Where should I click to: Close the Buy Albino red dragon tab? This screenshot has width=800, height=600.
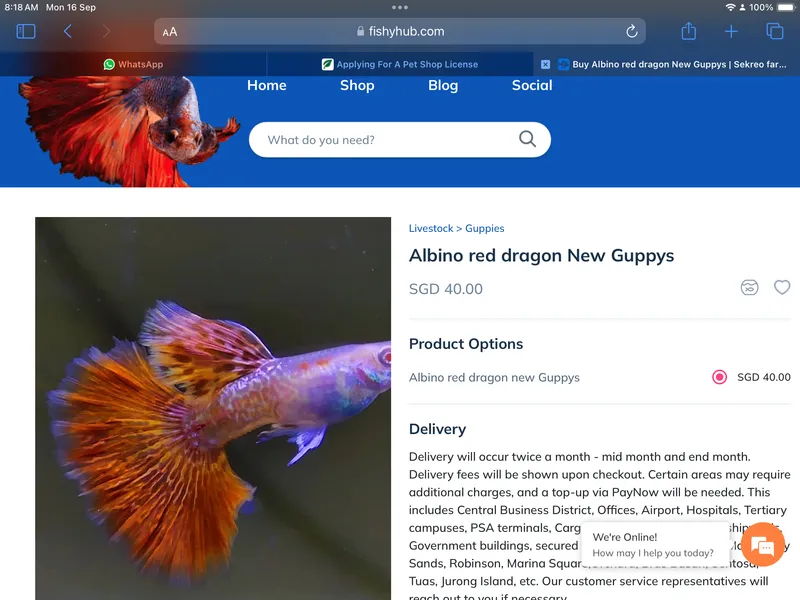pyautogui.click(x=545, y=64)
